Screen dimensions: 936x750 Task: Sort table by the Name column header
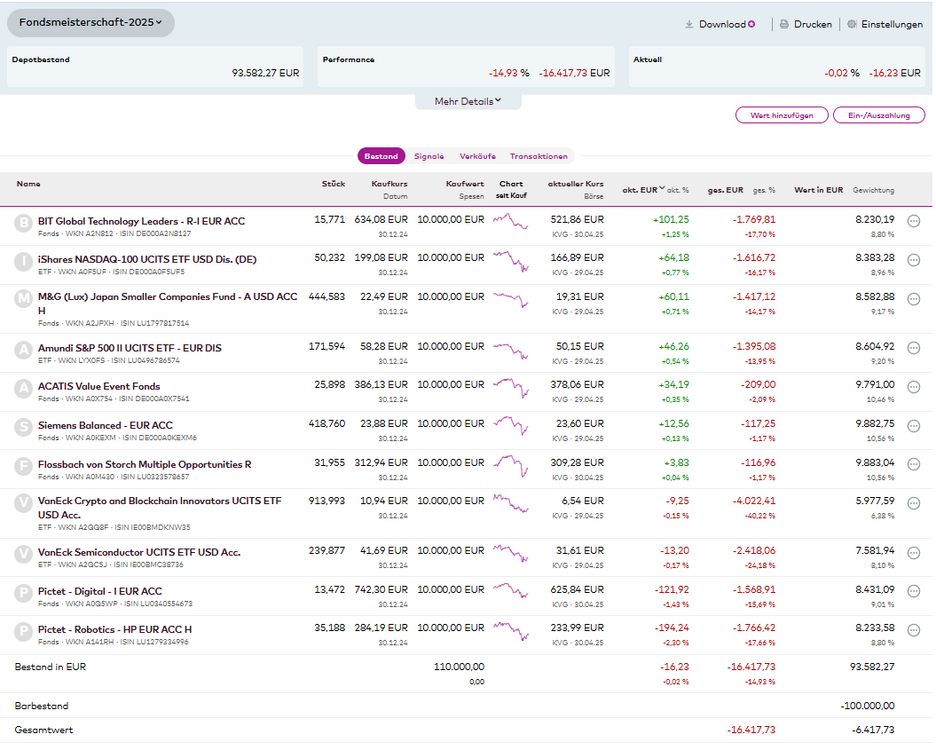click(29, 184)
